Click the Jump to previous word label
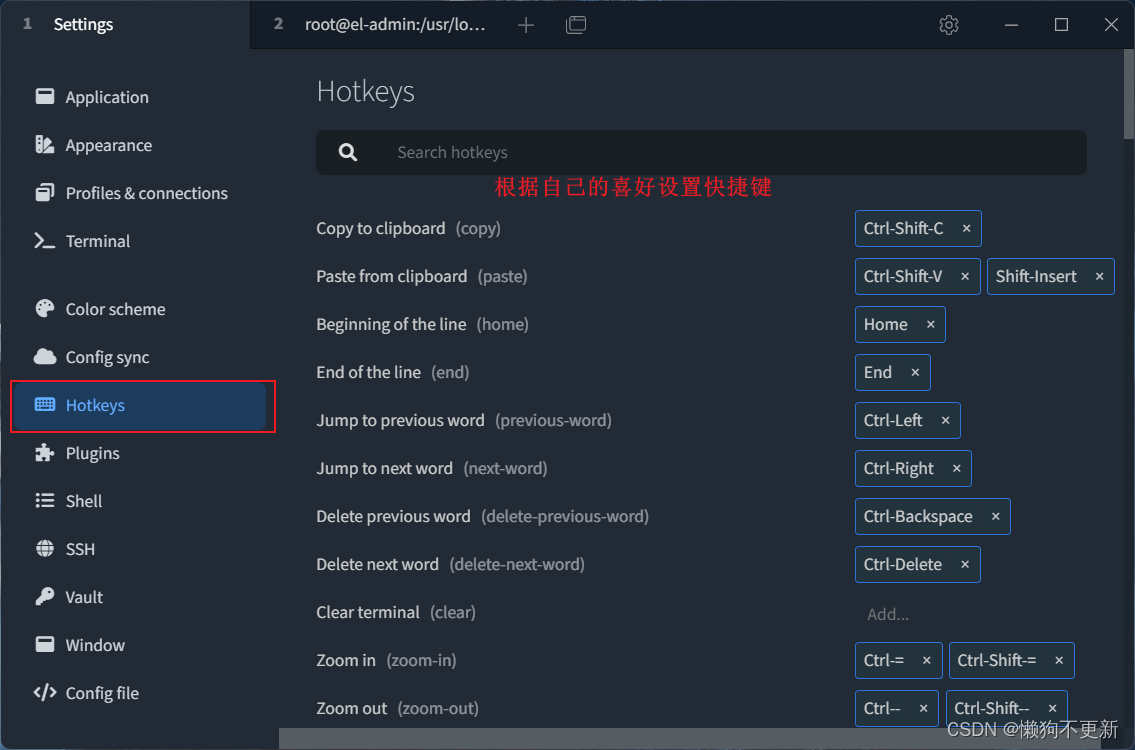1135x750 pixels. coord(400,421)
